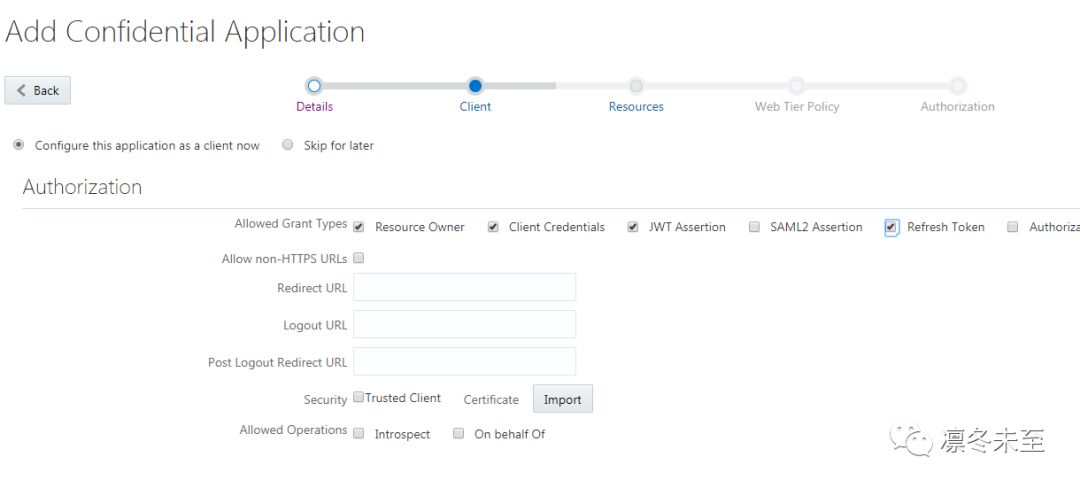Click the Web Tier Policy step circle
This screenshot has width=1080, height=488.
pos(797,86)
